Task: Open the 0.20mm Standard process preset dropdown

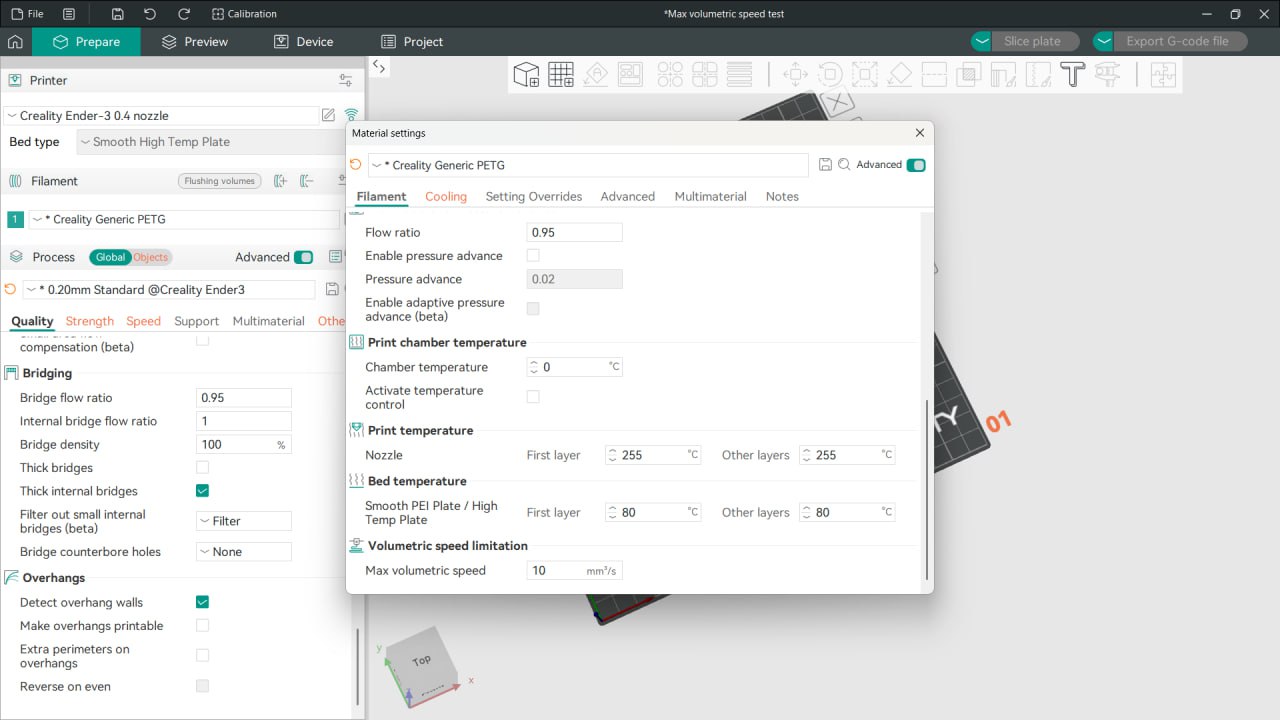Action: coord(169,289)
